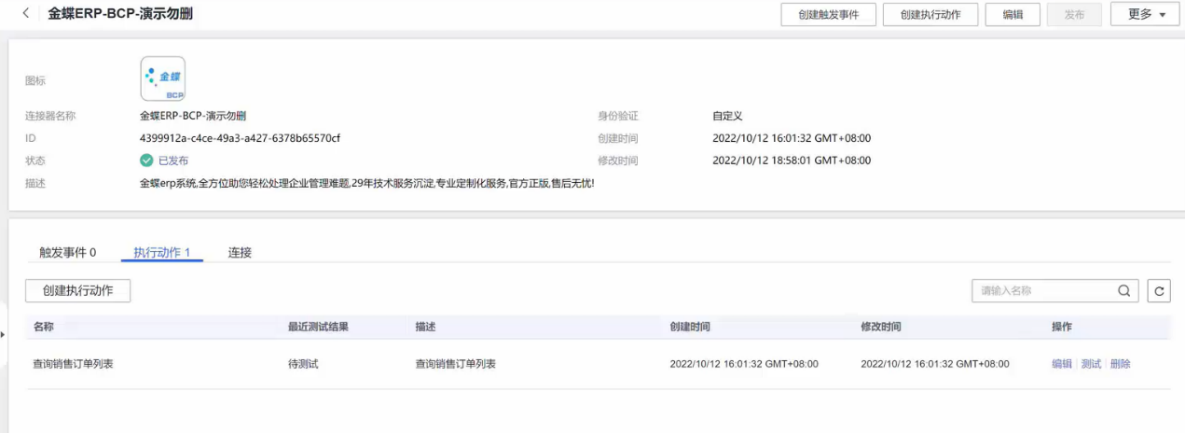The image size is (1185, 433).
Task: Click the 创建触发事件 button at top
Action: (x=828, y=14)
